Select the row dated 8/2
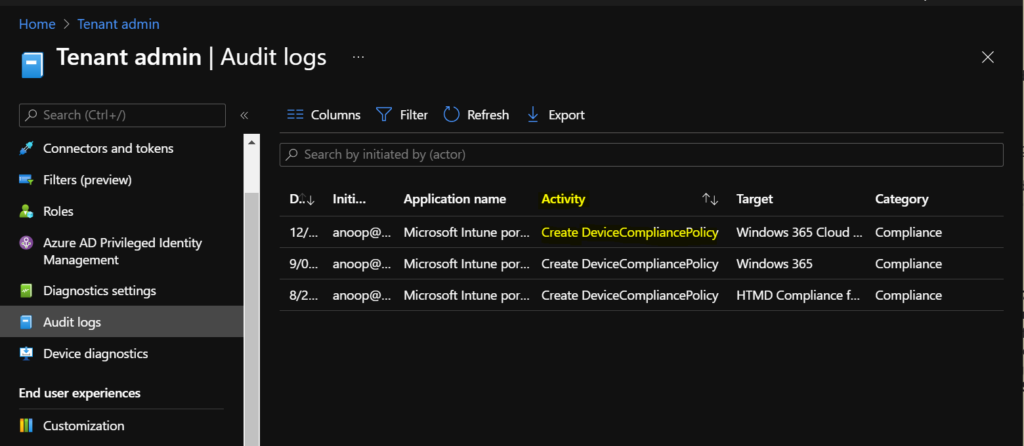Image resolution: width=1024 pixels, height=446 pixels. coord(641,295)
